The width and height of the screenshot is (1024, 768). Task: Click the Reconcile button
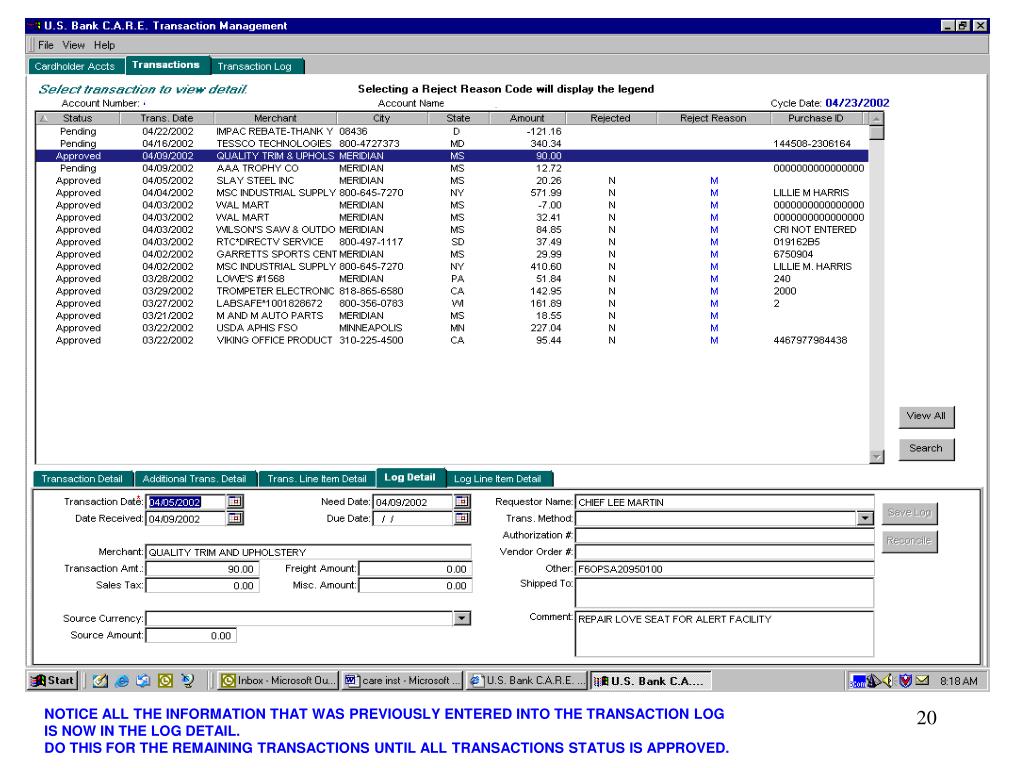[909, 541]
